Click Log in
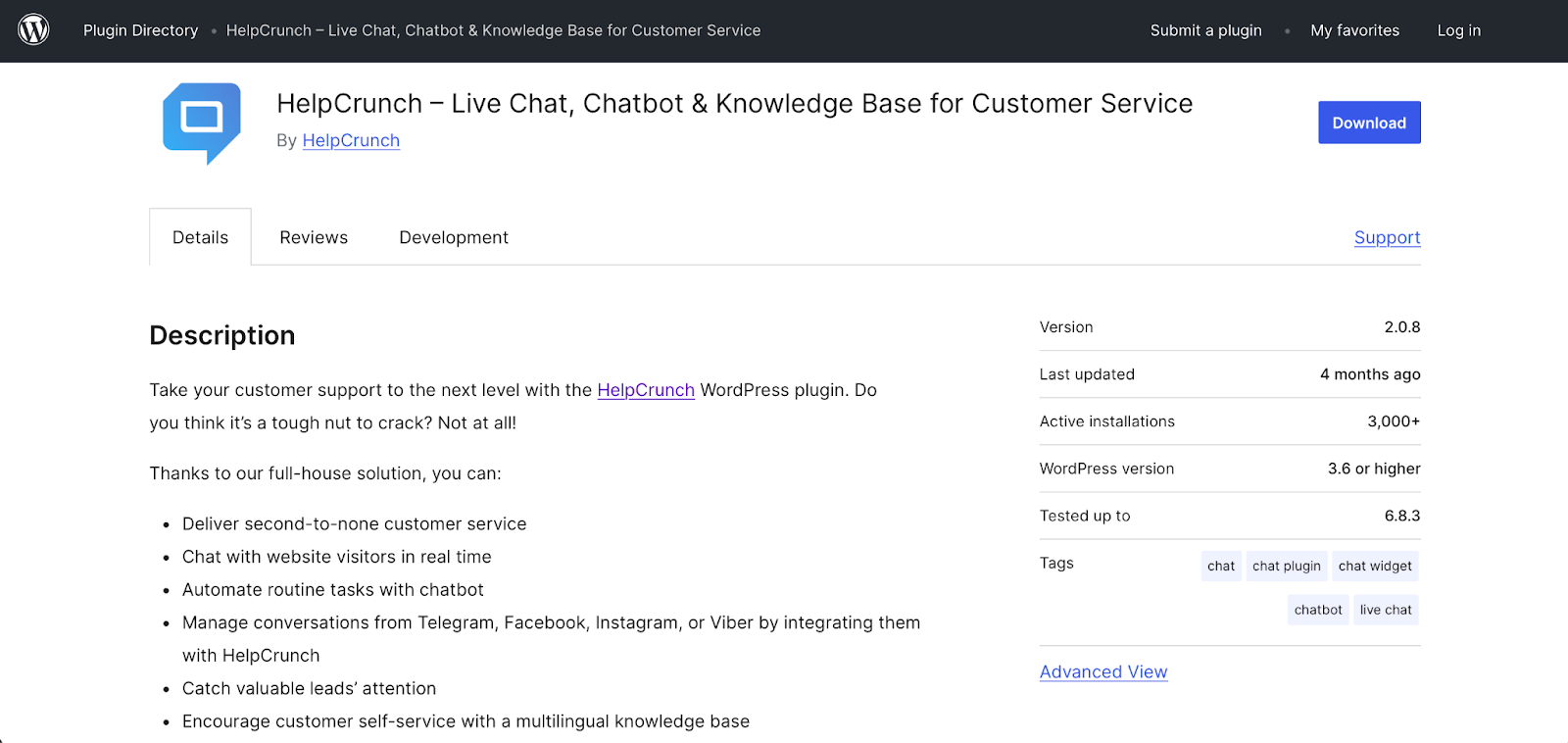 [1458, 30]
